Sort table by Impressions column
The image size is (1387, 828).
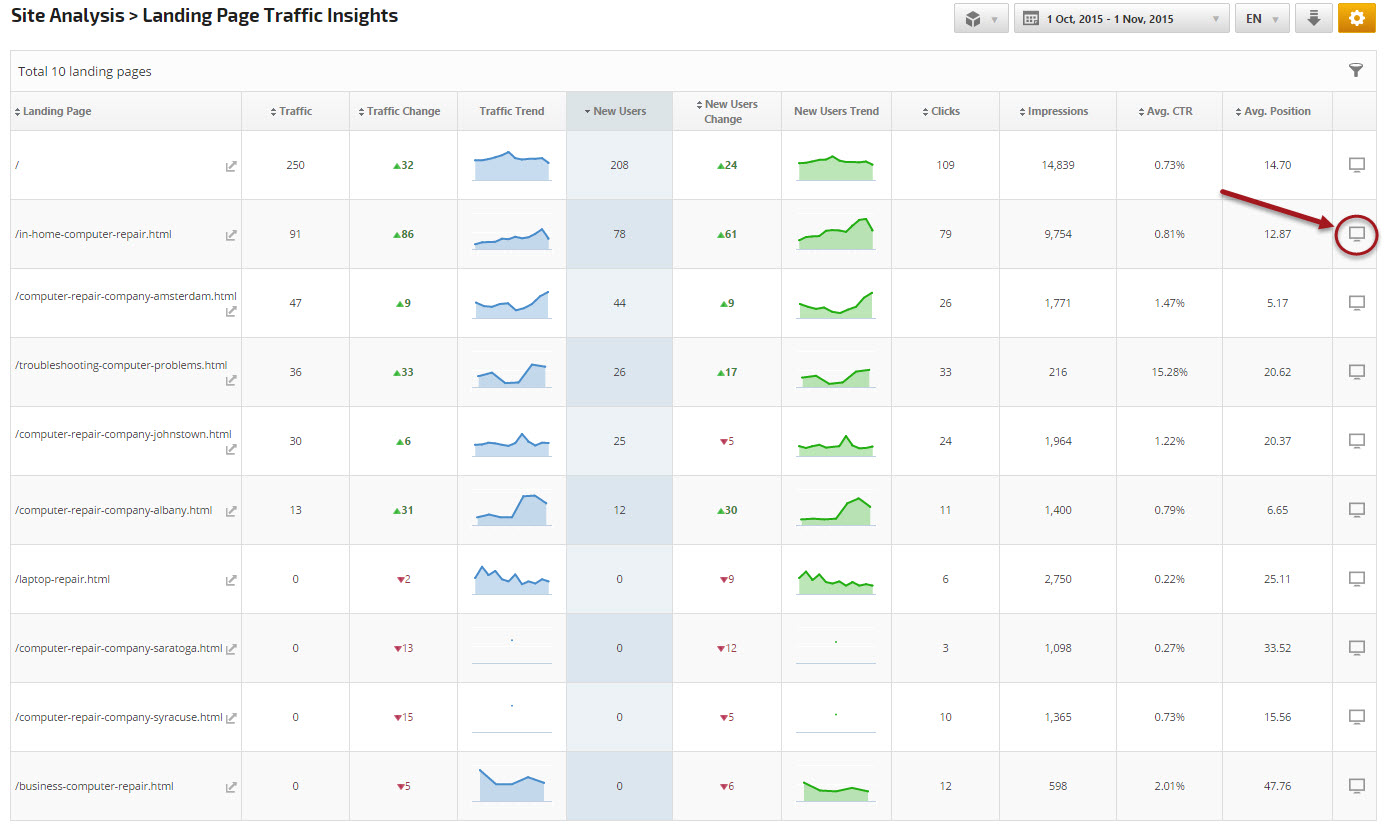pos(1057,111)
